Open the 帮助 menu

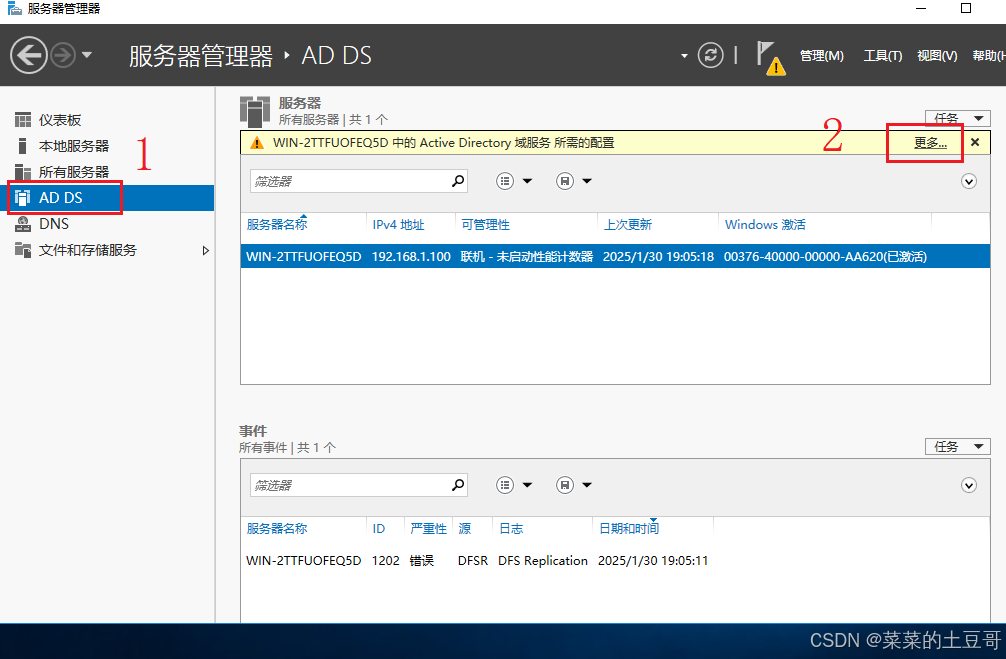989,56
